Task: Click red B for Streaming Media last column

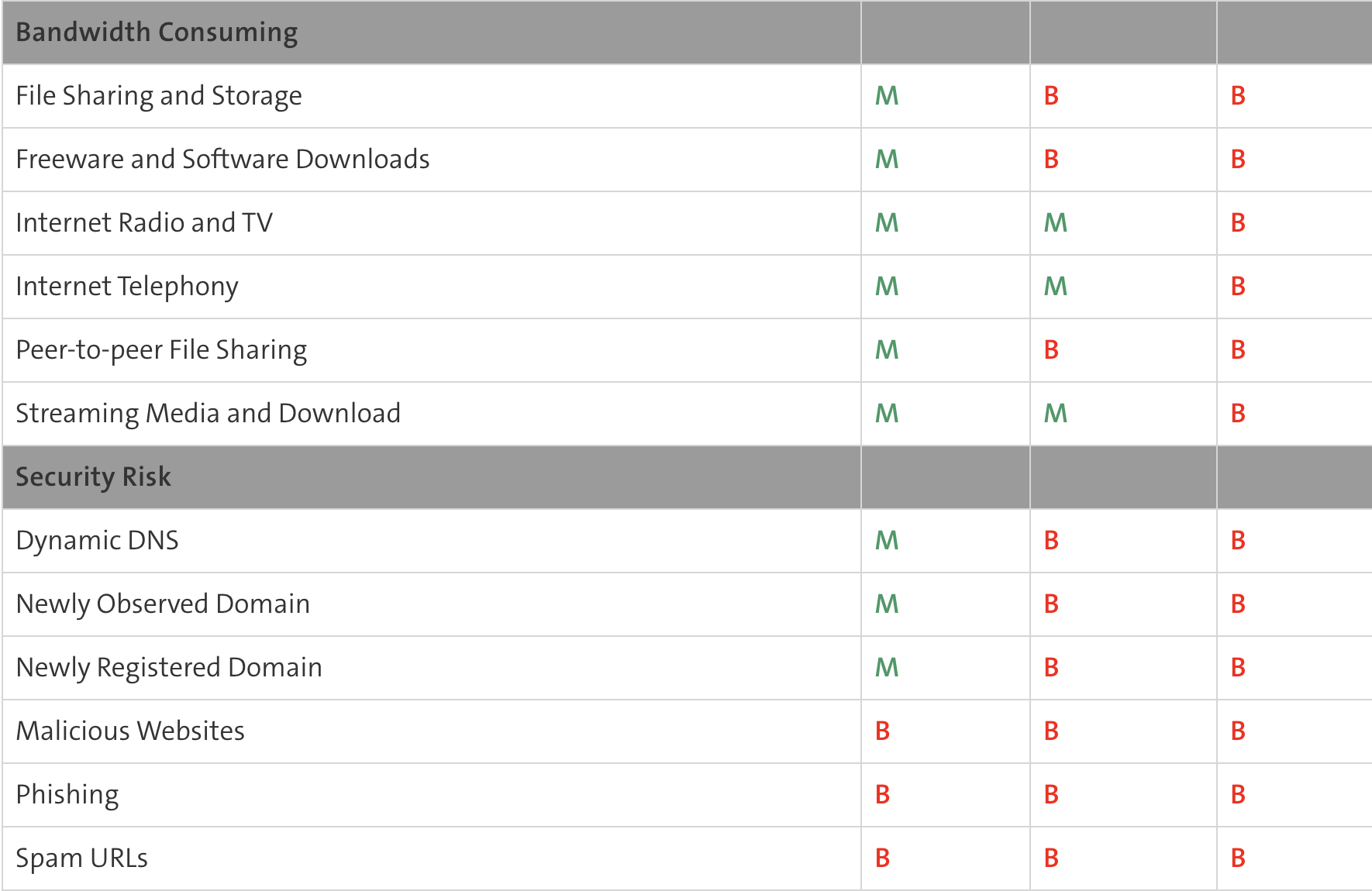Action: pos(1238,413)
